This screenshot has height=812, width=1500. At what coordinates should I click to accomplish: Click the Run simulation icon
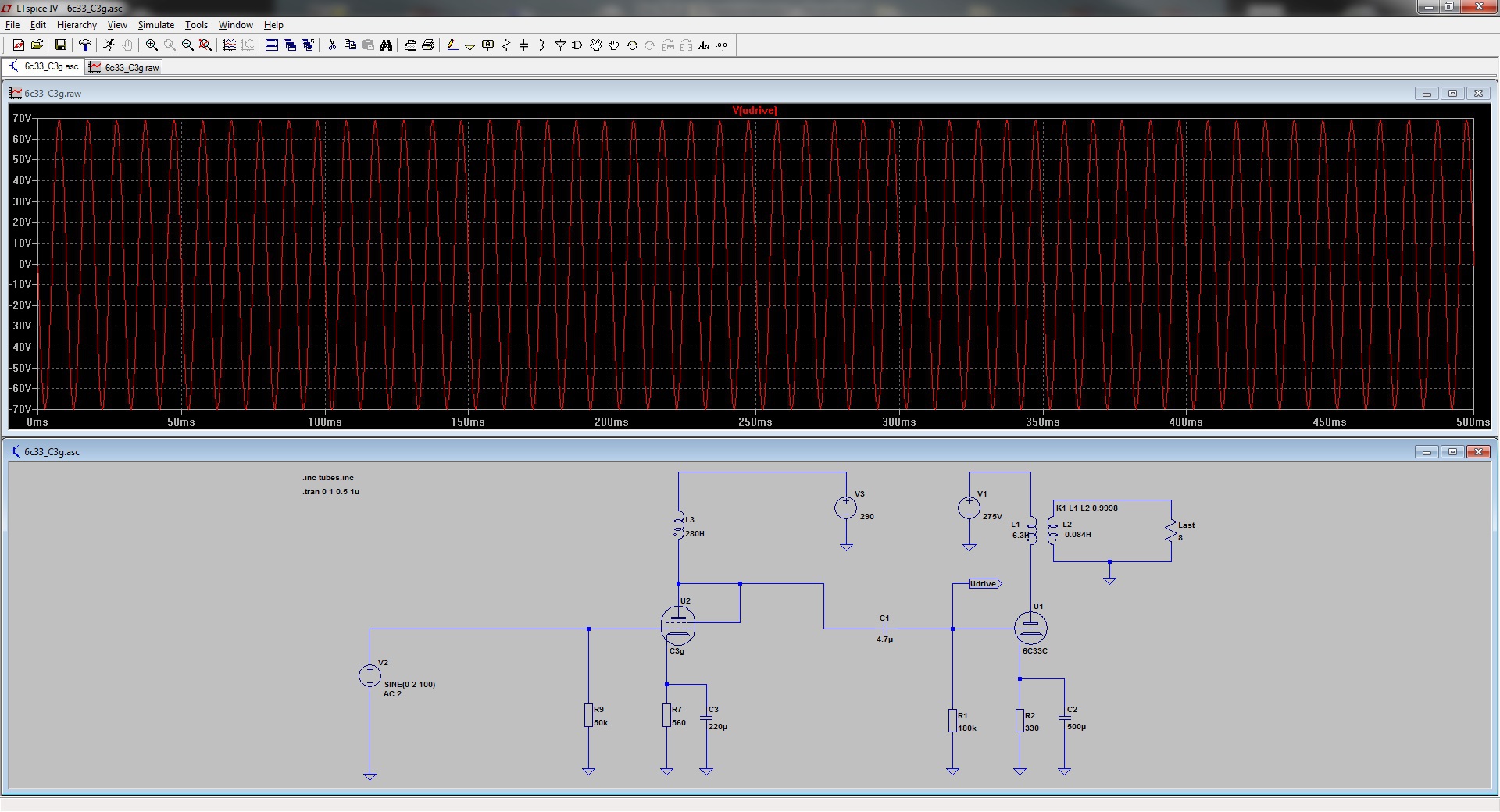coord(109,45)
